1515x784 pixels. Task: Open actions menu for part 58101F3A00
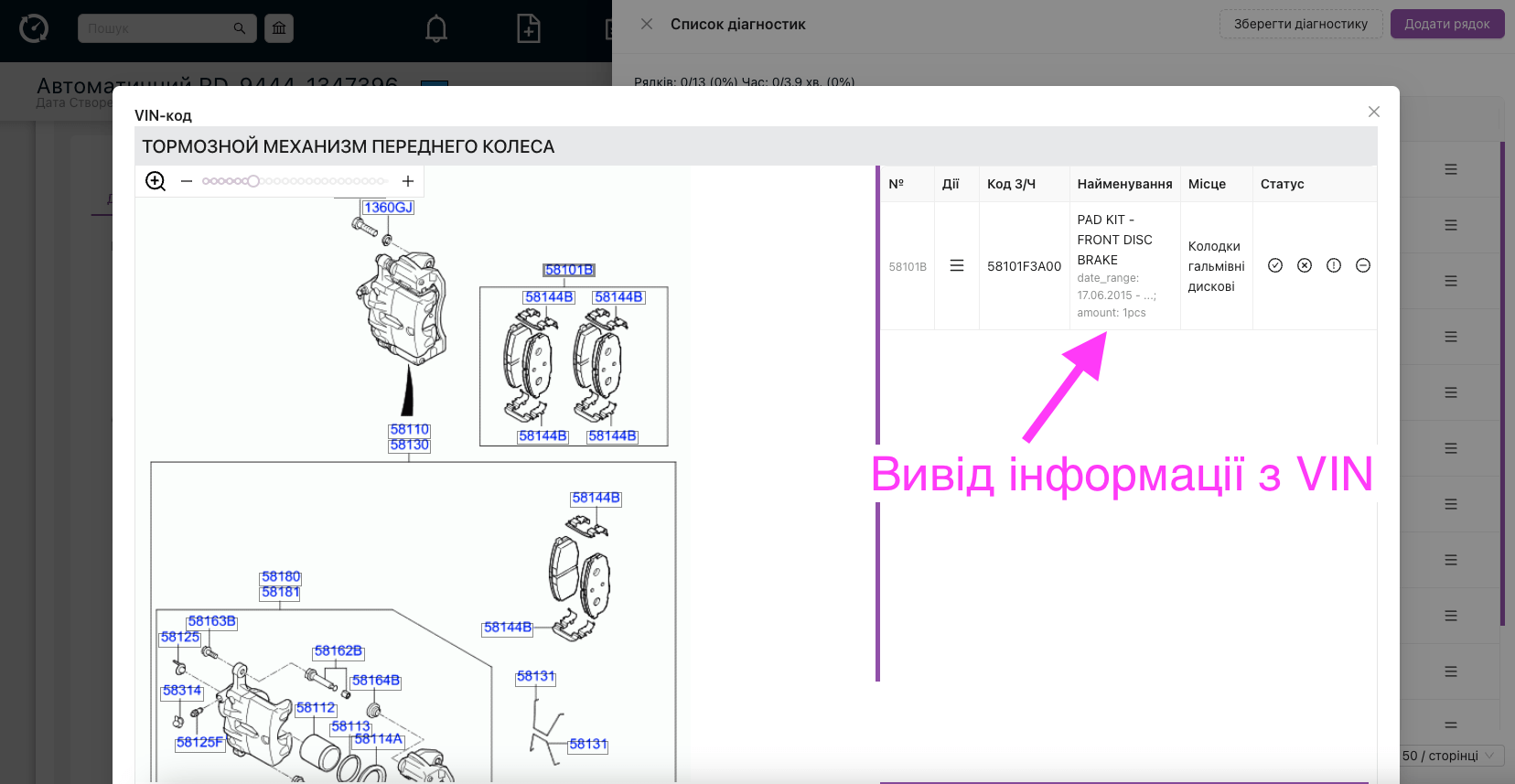coord(957,265)
